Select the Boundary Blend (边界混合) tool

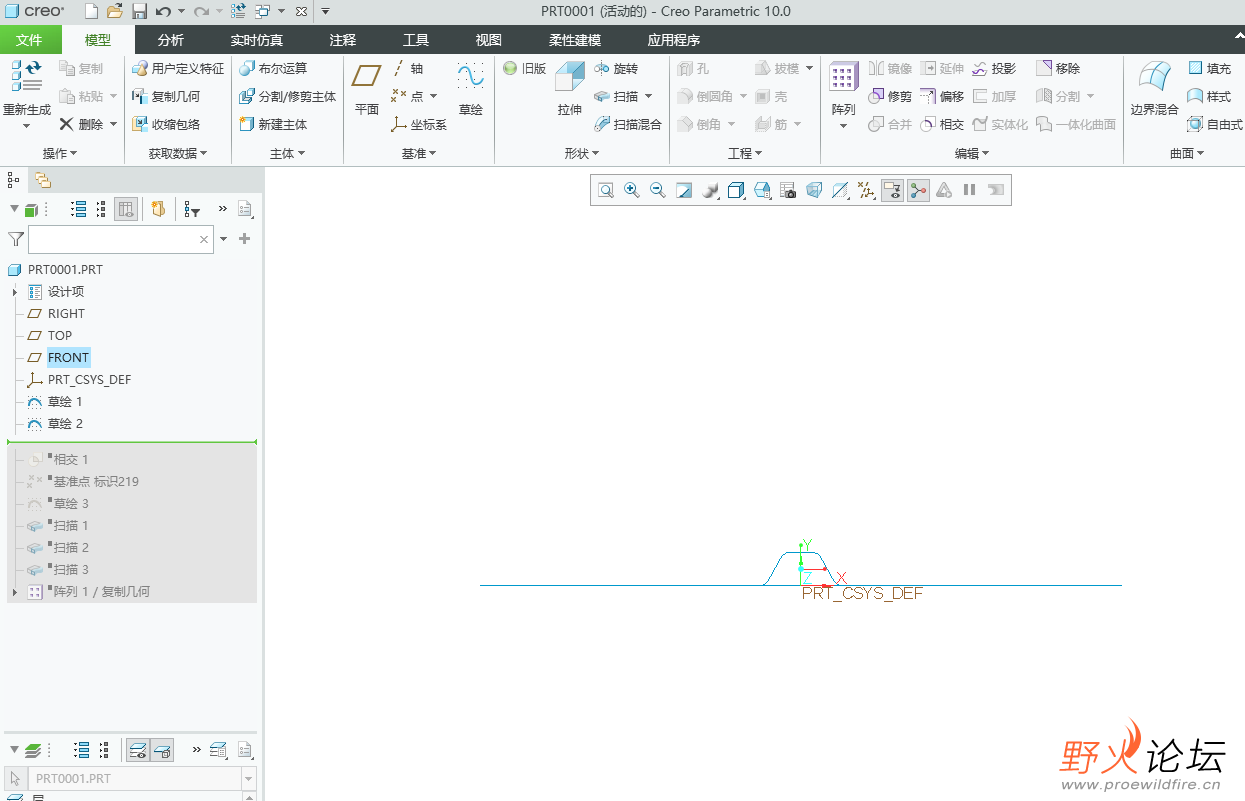(1155, 89)
